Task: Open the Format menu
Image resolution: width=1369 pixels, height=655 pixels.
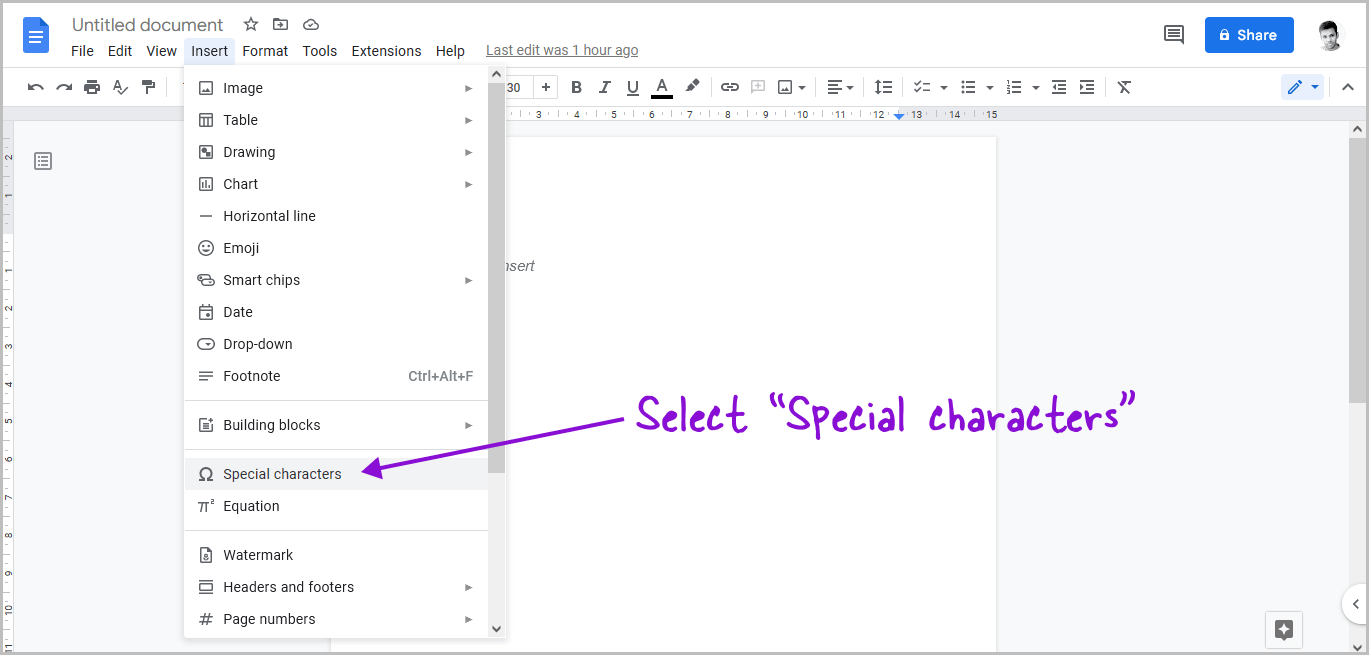Action: [x=265, y=50]
